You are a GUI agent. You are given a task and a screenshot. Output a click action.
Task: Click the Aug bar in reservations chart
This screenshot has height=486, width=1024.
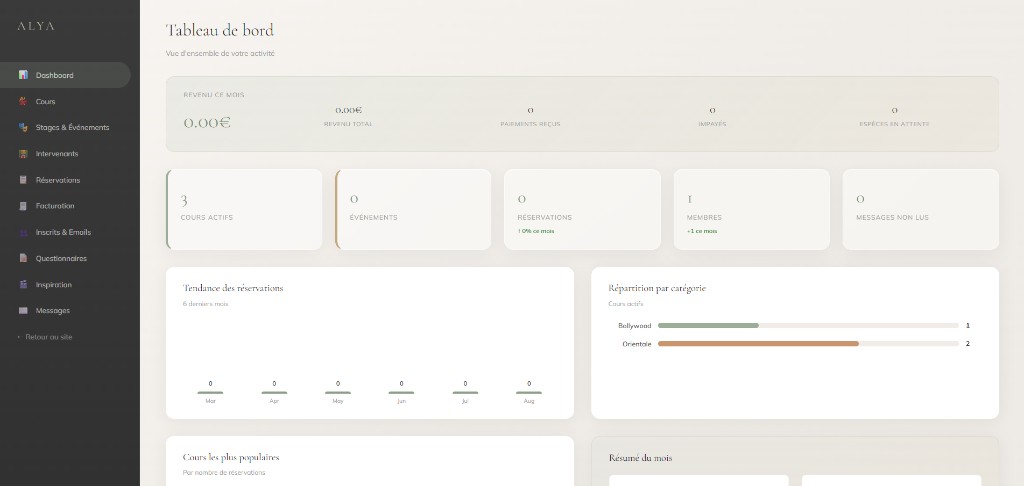(529, 393)
